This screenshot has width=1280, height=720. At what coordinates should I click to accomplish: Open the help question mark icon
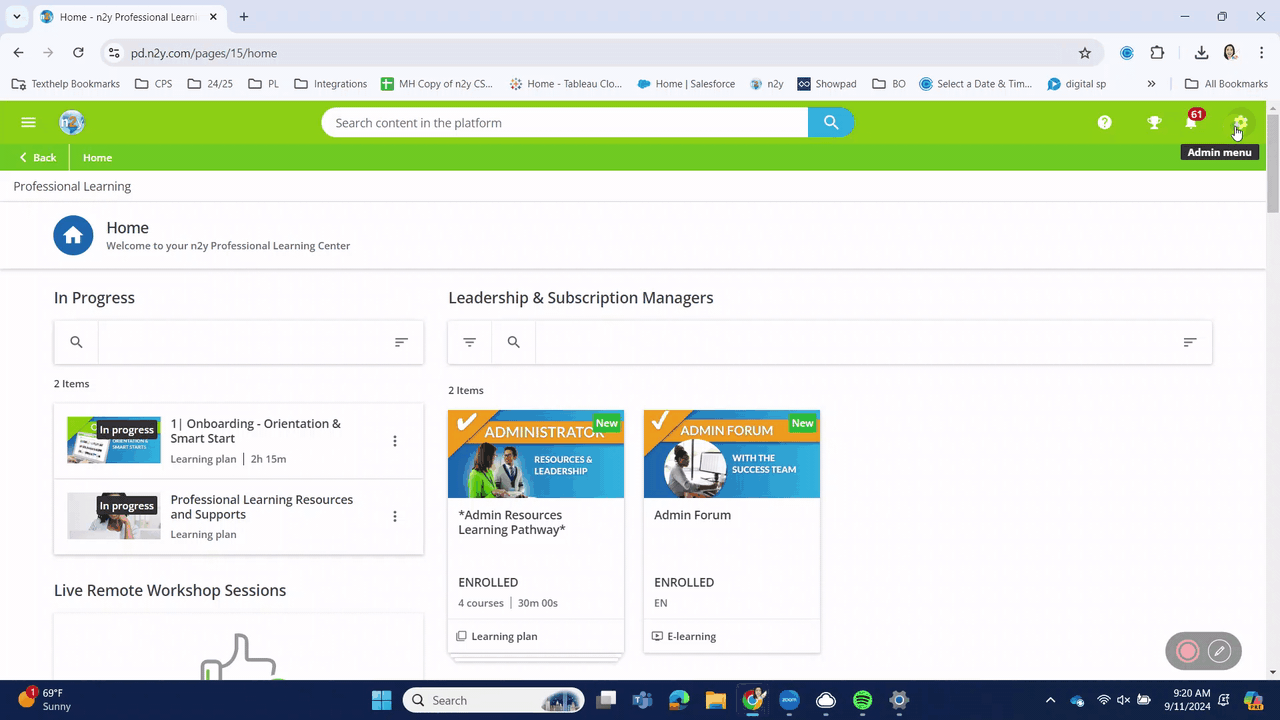click(1104, 123)
